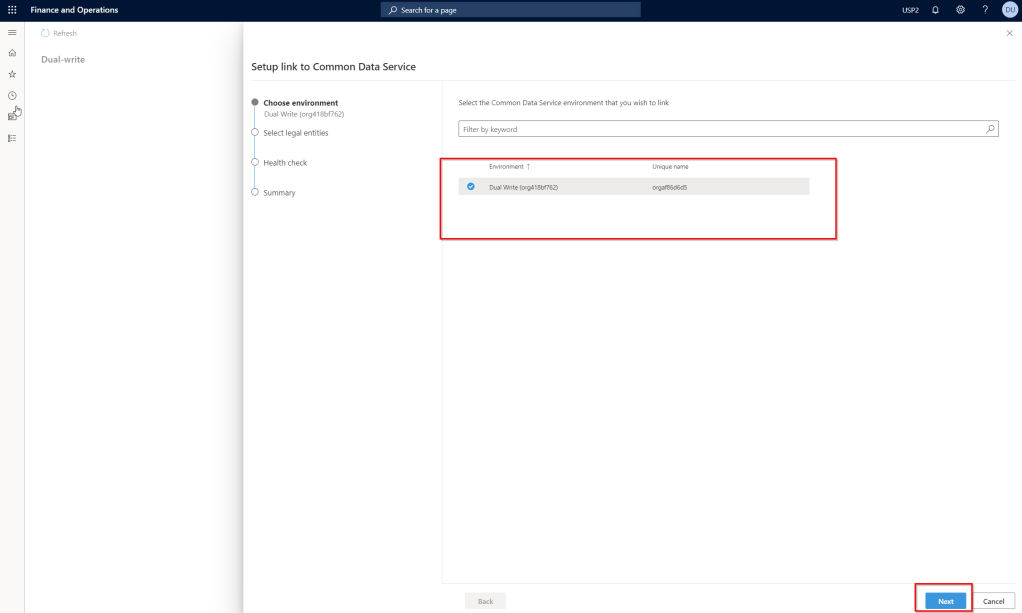
Task: Open DU user account avatar
Action: coord(1009,10)
